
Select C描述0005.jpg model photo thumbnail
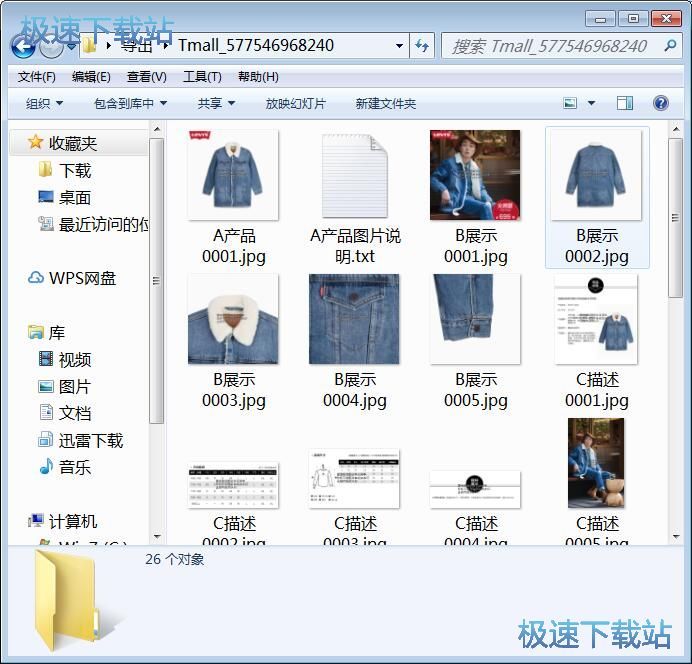pos(596,463)
